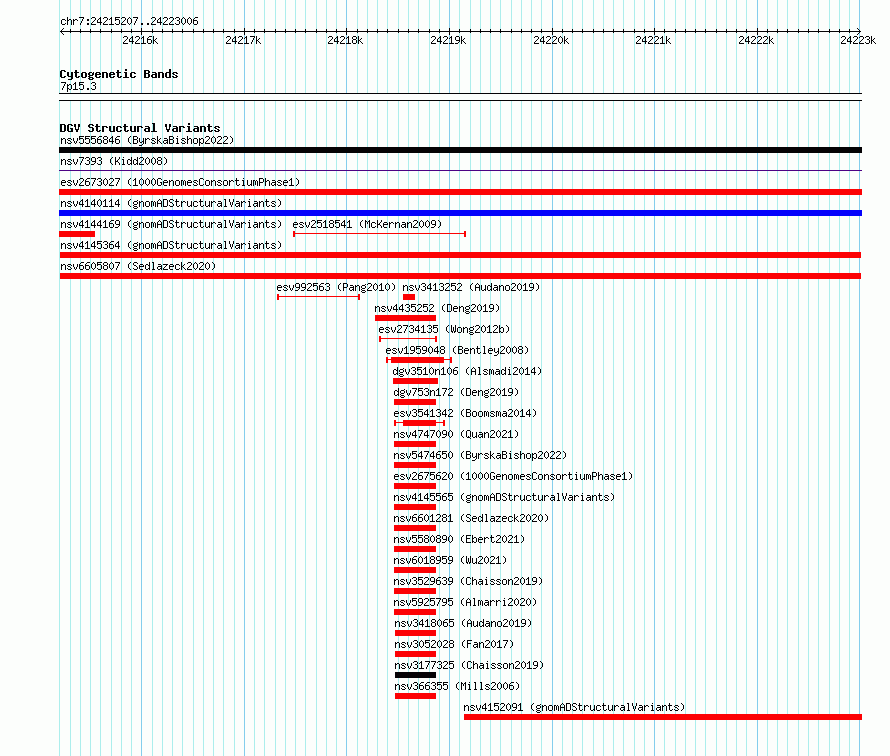890x756 pixels.
Task: Click nsv5925795 (Almarri2020) label
Action: click(465, 602)
